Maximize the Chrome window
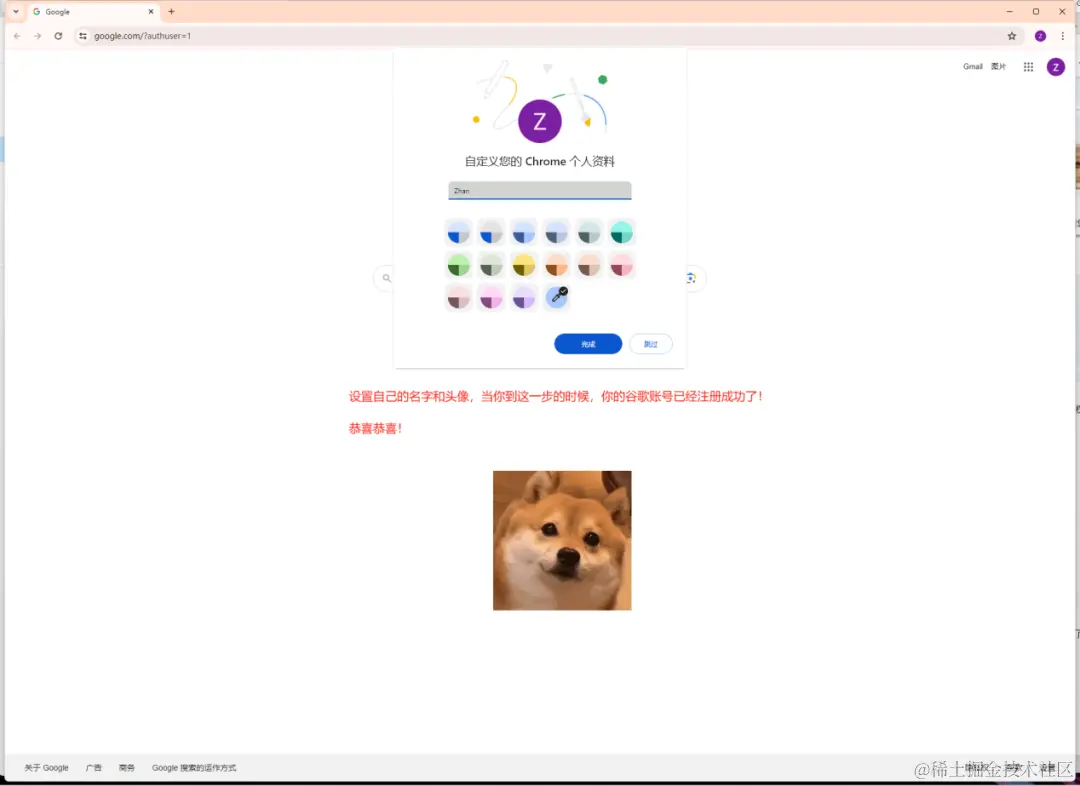The image size is (1080, 786). 1035,12
